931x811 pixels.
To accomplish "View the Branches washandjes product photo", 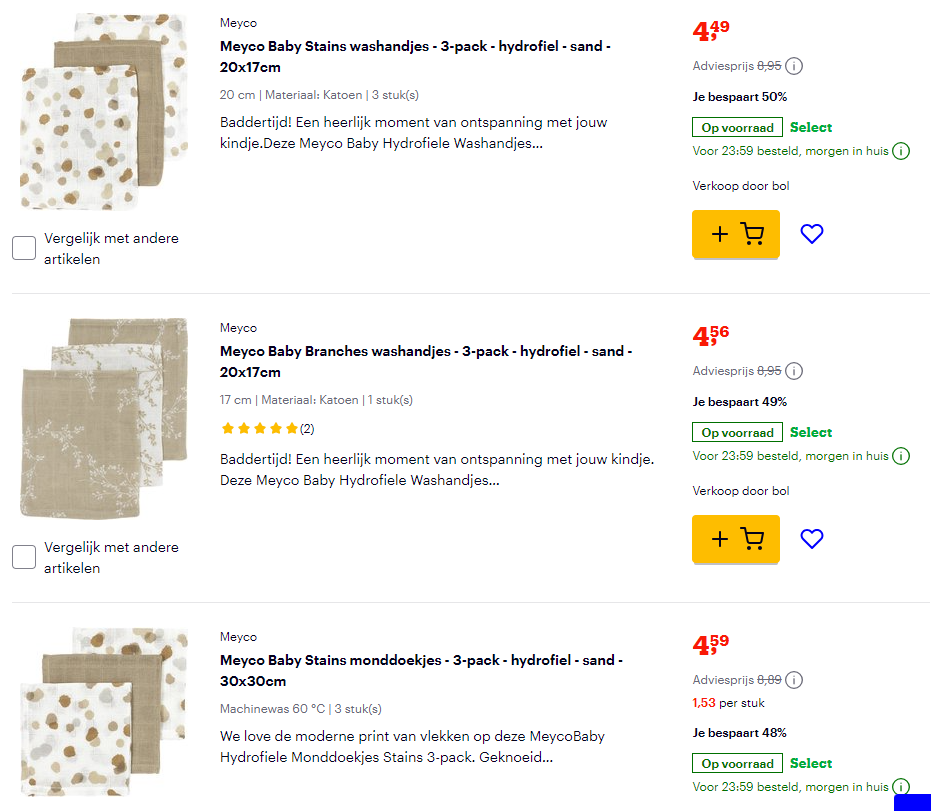I will tap(107, 416).
